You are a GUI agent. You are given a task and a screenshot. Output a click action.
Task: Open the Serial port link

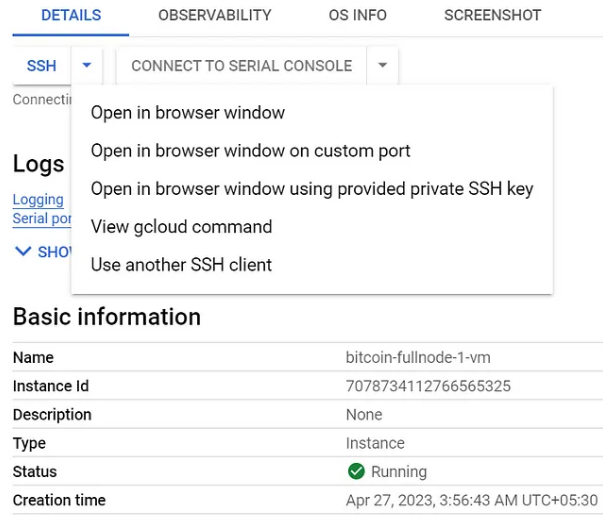tap(42, 218)
